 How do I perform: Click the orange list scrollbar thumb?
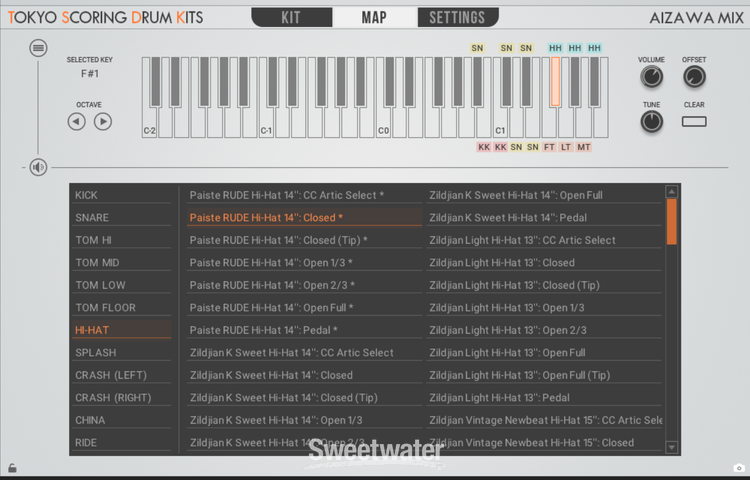tap(672, 221)
